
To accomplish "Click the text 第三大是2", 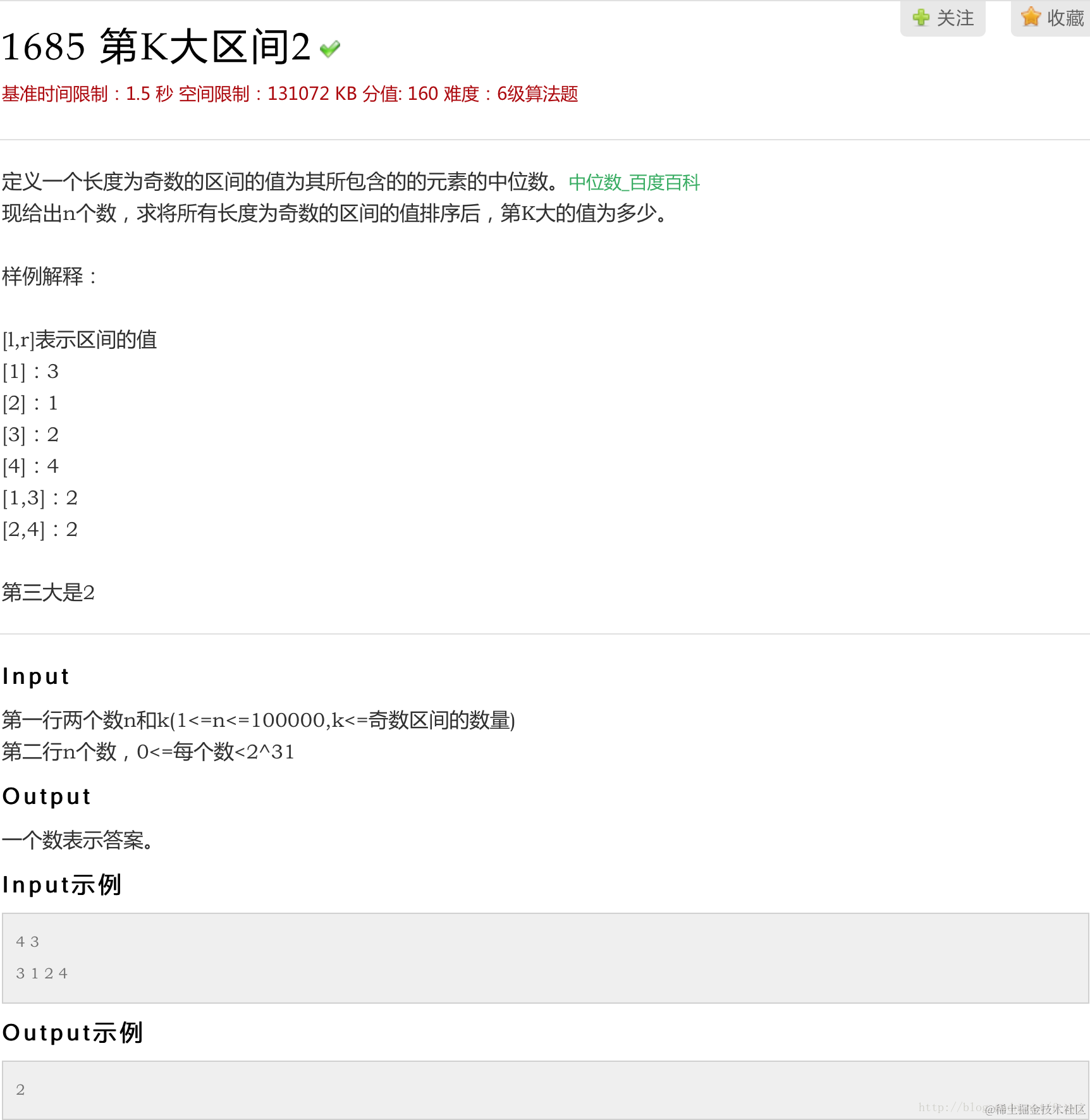I will [x=48, y=593].
